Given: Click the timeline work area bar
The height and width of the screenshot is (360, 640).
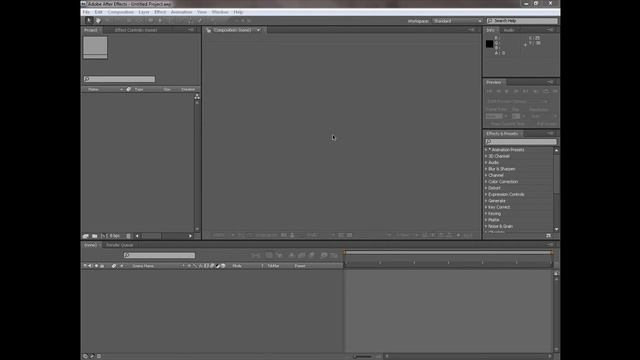Looking at the screenshot, I should point(449,253).
